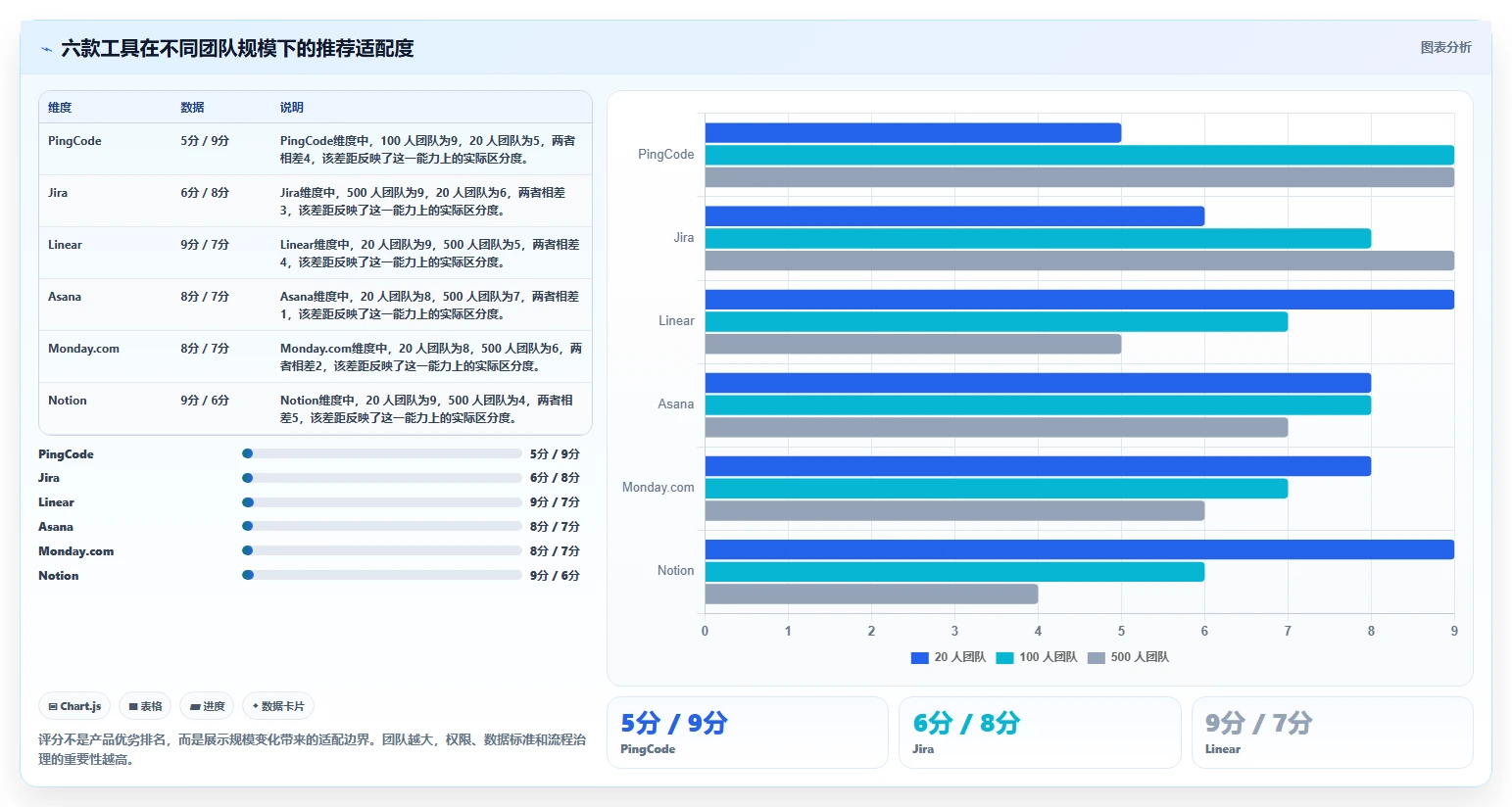Image resolution: width=1512 pixels, height=807 pixels.
Task: Click PingCode's gray 500 人团队 chart bar
Action: point(1080,177)
